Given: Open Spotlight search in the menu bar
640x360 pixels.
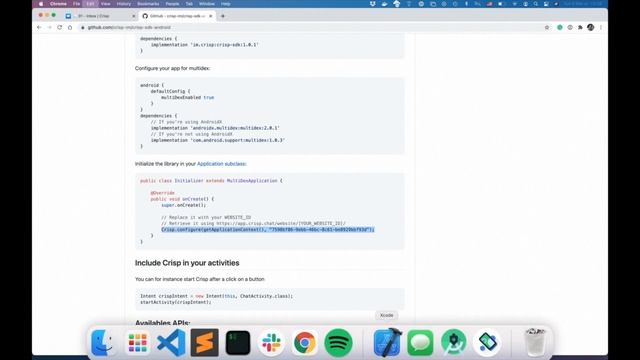Looking at the screenshot, I should pos(536,4).
